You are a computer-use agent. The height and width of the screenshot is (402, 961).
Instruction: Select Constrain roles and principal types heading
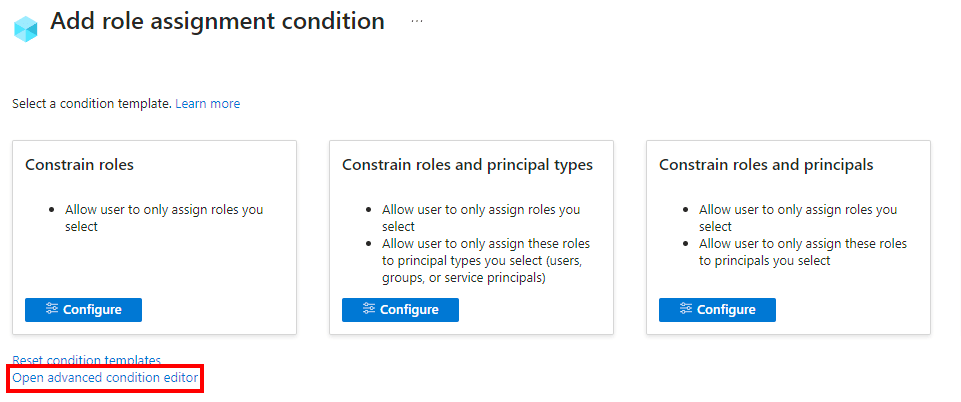click(x=467, y=164)
